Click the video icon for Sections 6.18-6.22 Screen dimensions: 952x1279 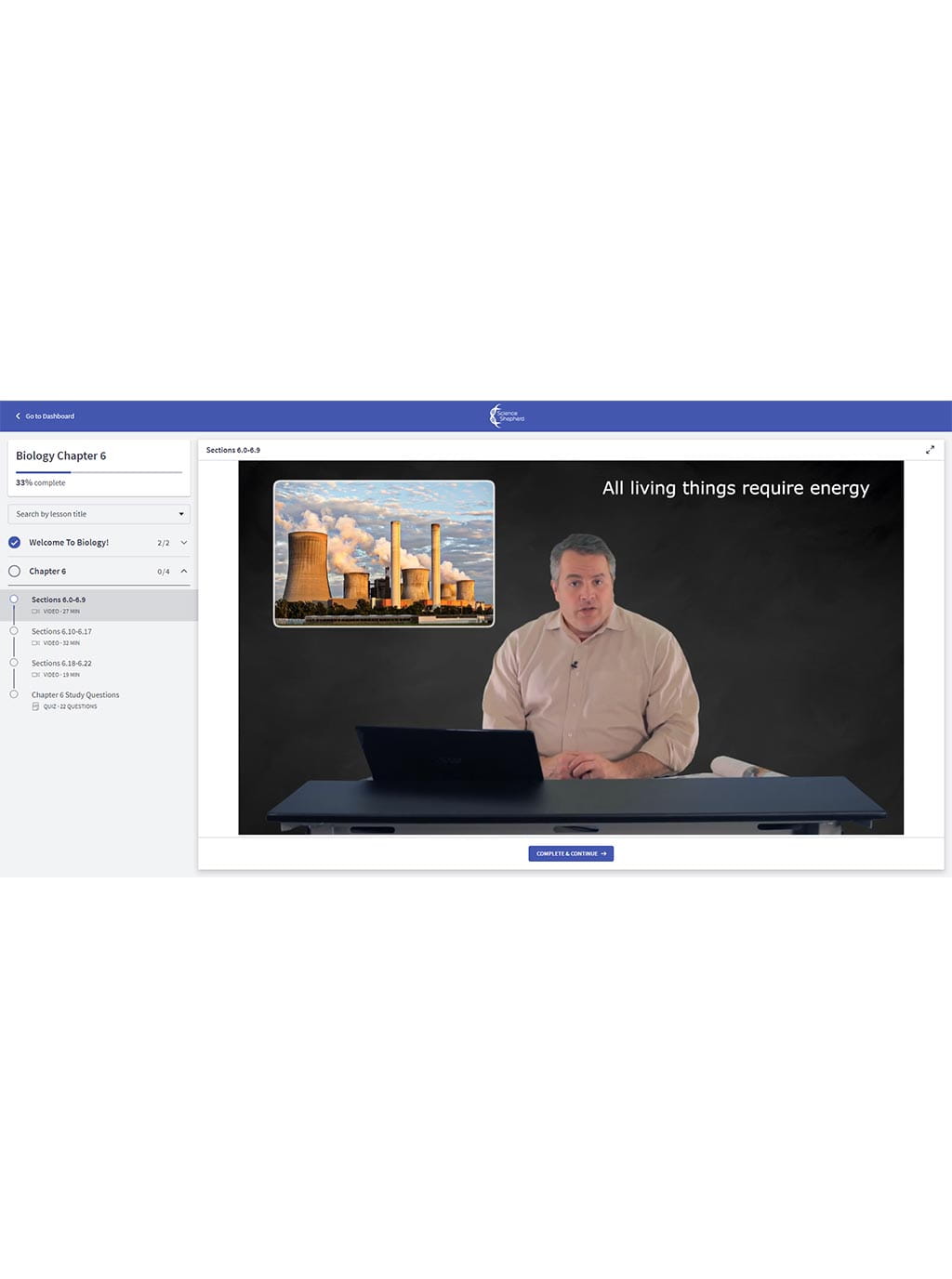(x=34, y=673)
